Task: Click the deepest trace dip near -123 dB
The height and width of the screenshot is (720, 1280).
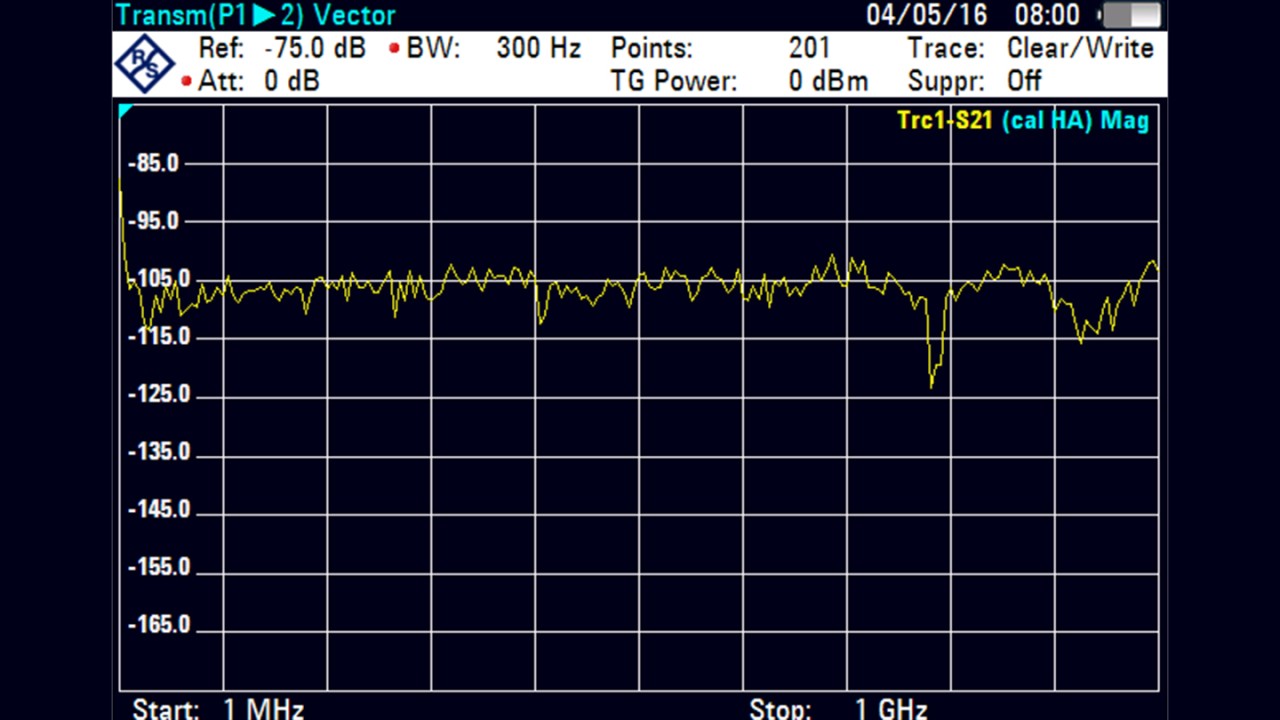Action: (932, 386)
